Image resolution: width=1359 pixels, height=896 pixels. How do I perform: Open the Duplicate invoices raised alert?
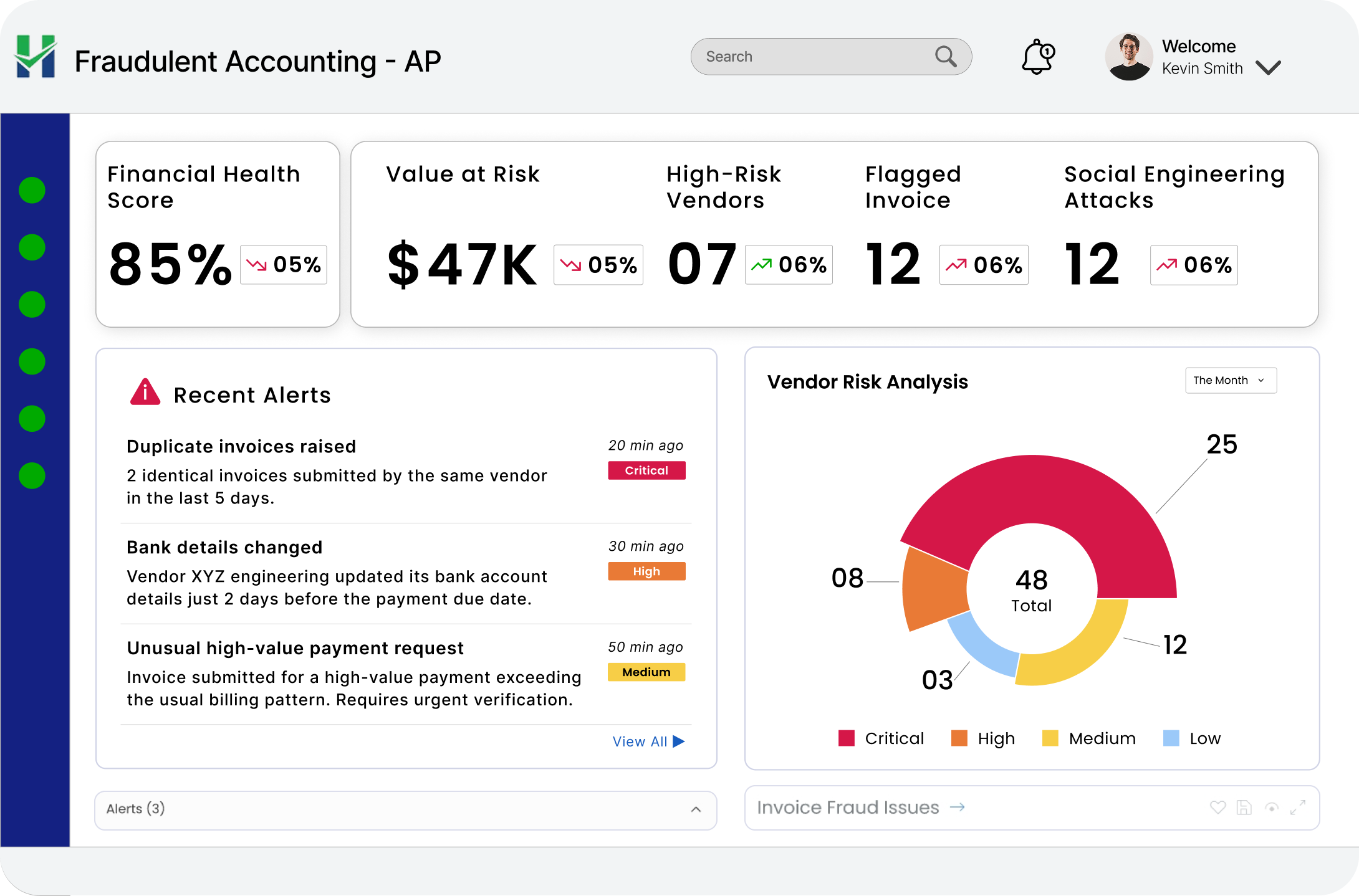[241, 447]
